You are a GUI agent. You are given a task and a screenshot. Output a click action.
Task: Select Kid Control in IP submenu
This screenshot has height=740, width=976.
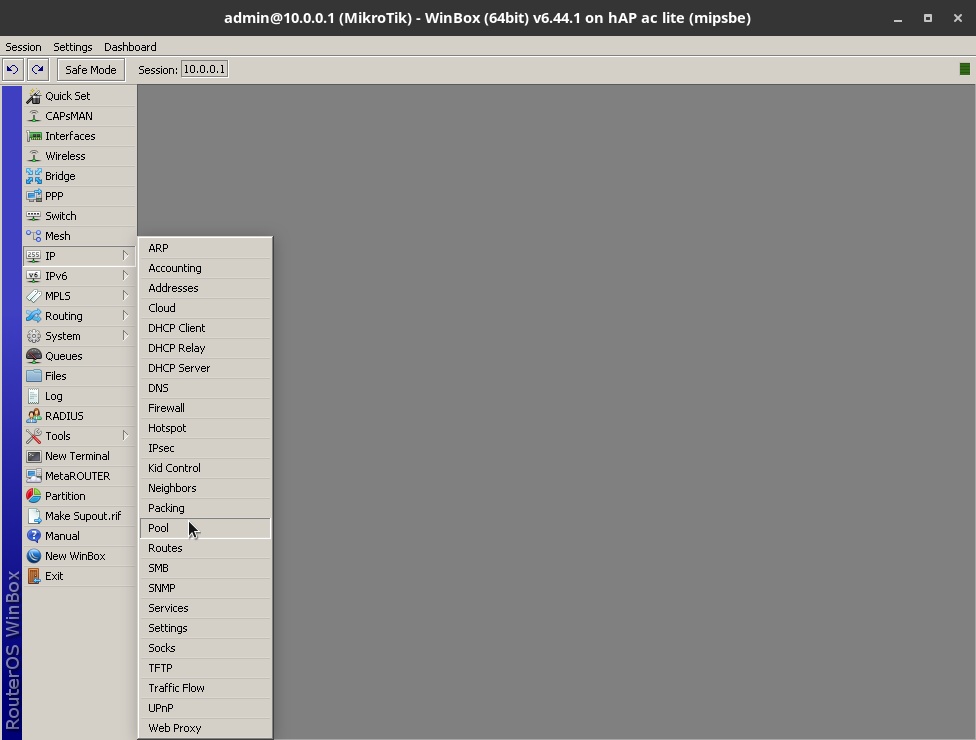pos(205,468)
